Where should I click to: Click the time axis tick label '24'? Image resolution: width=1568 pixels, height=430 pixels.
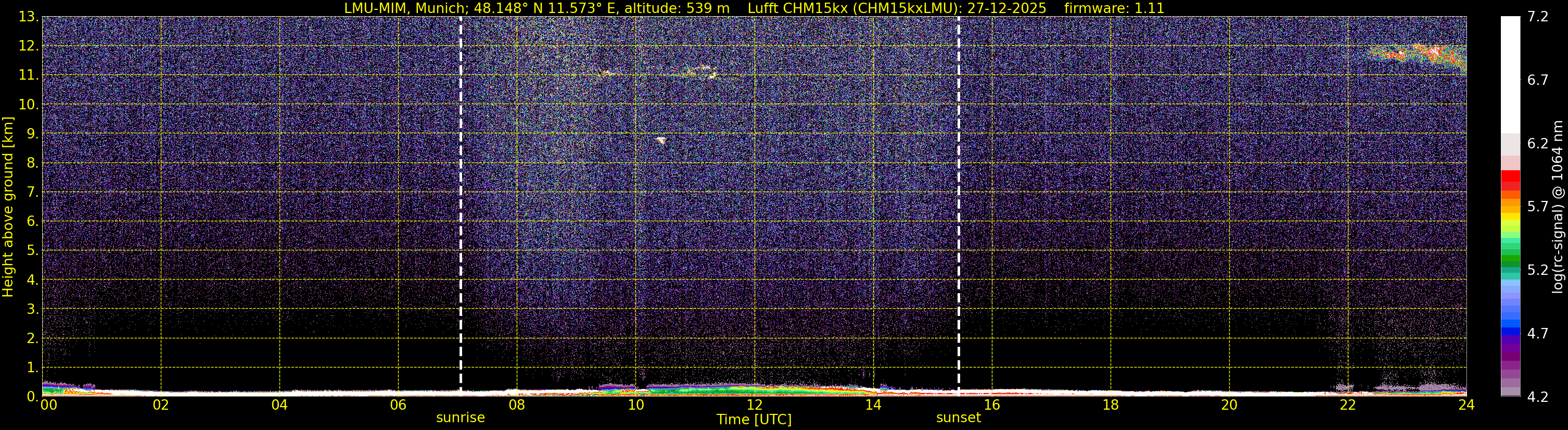coord(1467,405)
